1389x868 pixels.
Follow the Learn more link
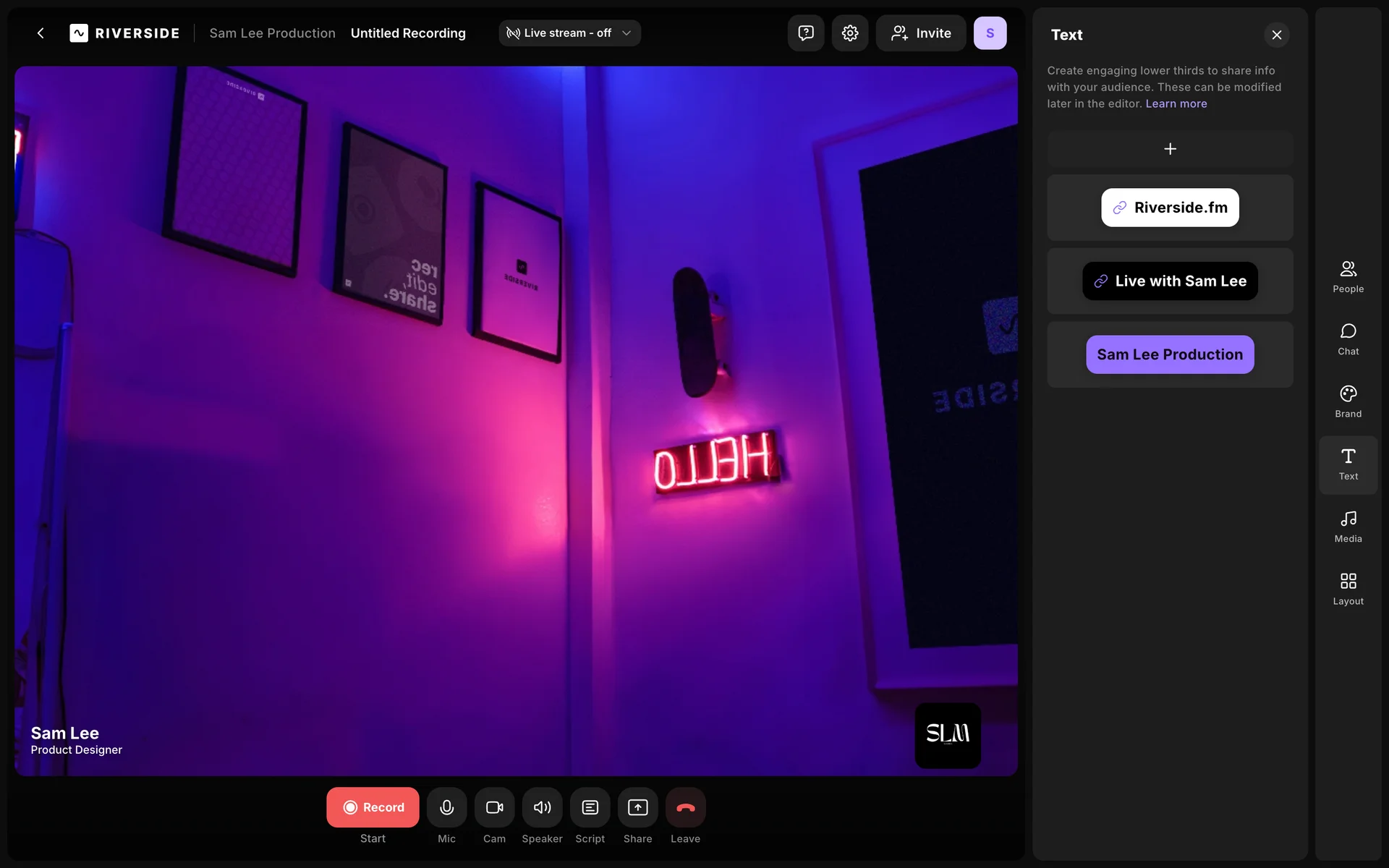(x=1176, y=103)
